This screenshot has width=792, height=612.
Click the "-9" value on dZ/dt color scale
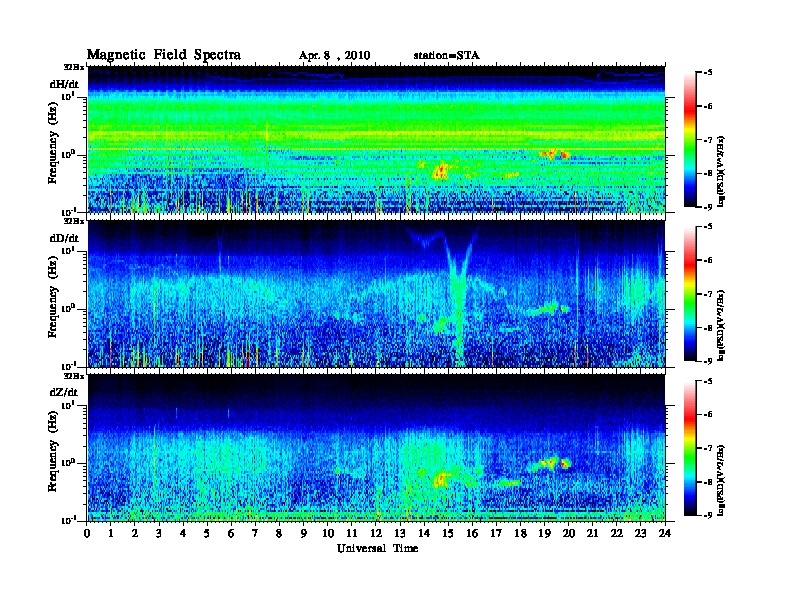[x=708, y=515]
